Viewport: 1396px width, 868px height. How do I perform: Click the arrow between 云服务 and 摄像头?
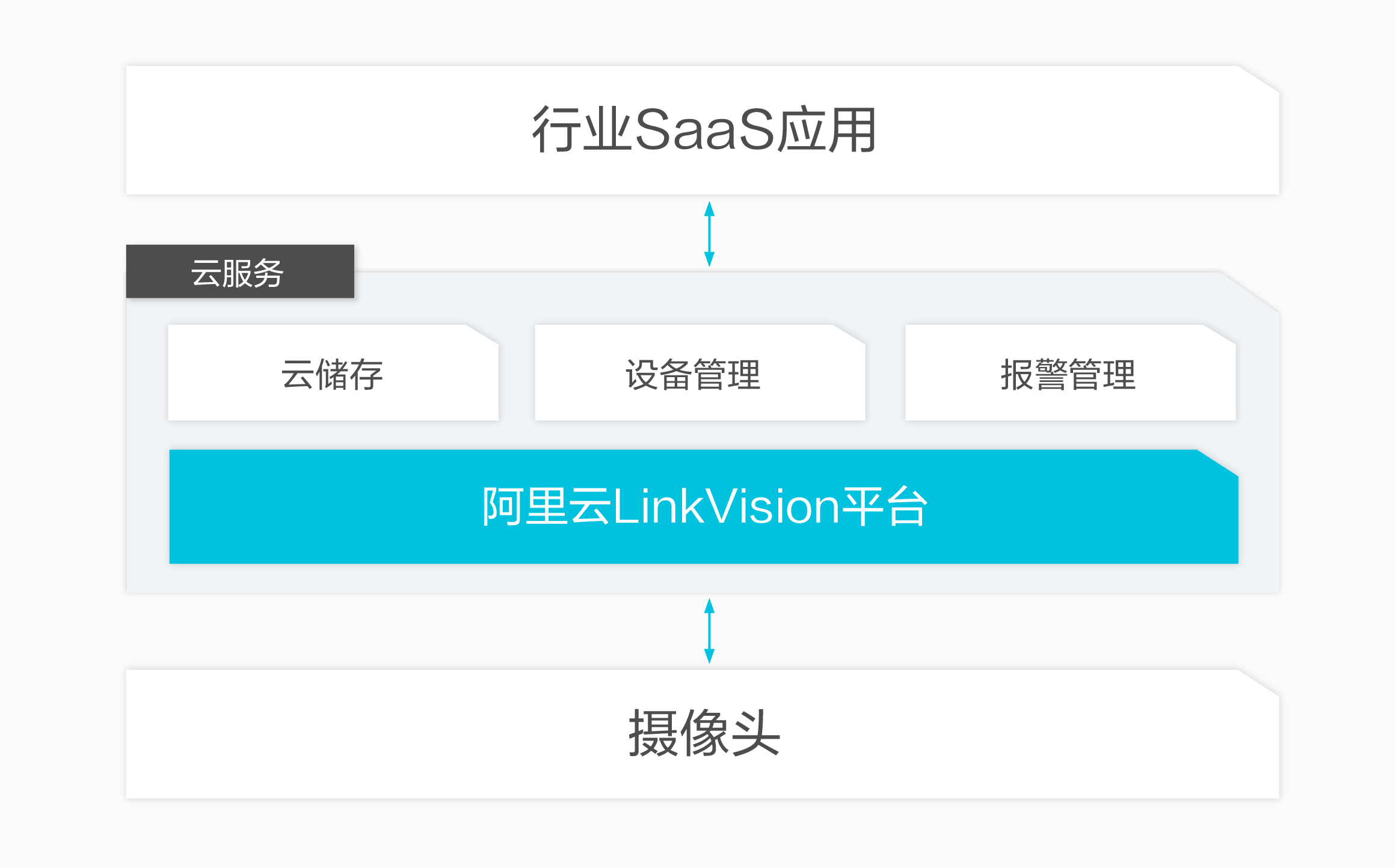pos(710,631)
